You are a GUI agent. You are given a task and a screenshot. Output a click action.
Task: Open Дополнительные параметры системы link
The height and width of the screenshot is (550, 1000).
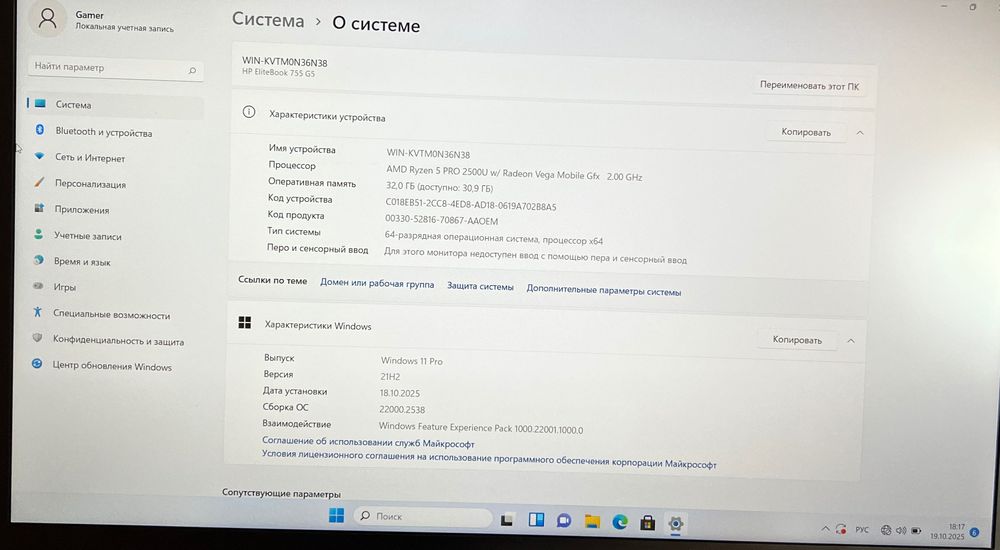(x=604, y=290)
